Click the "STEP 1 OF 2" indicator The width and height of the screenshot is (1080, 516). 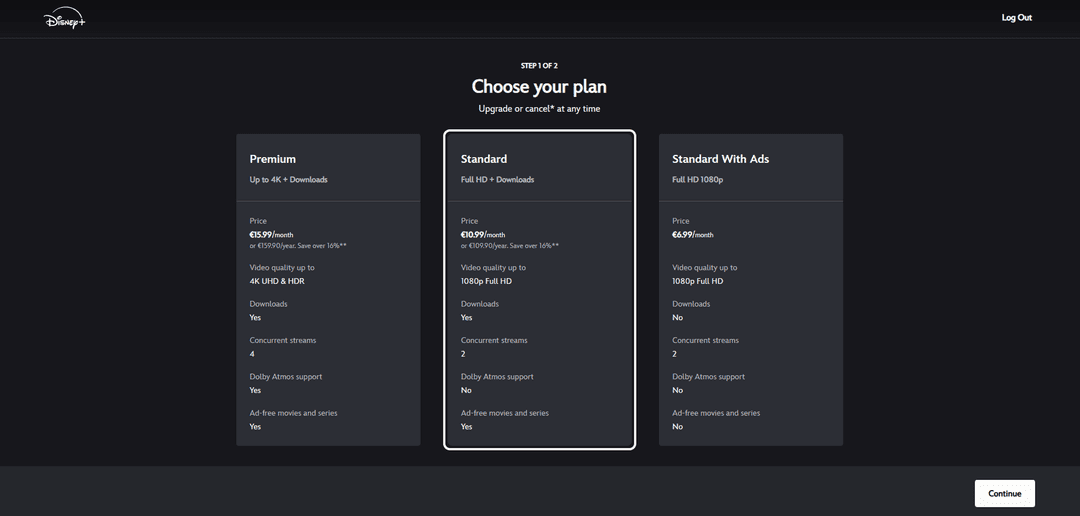[x=539, y=66]
